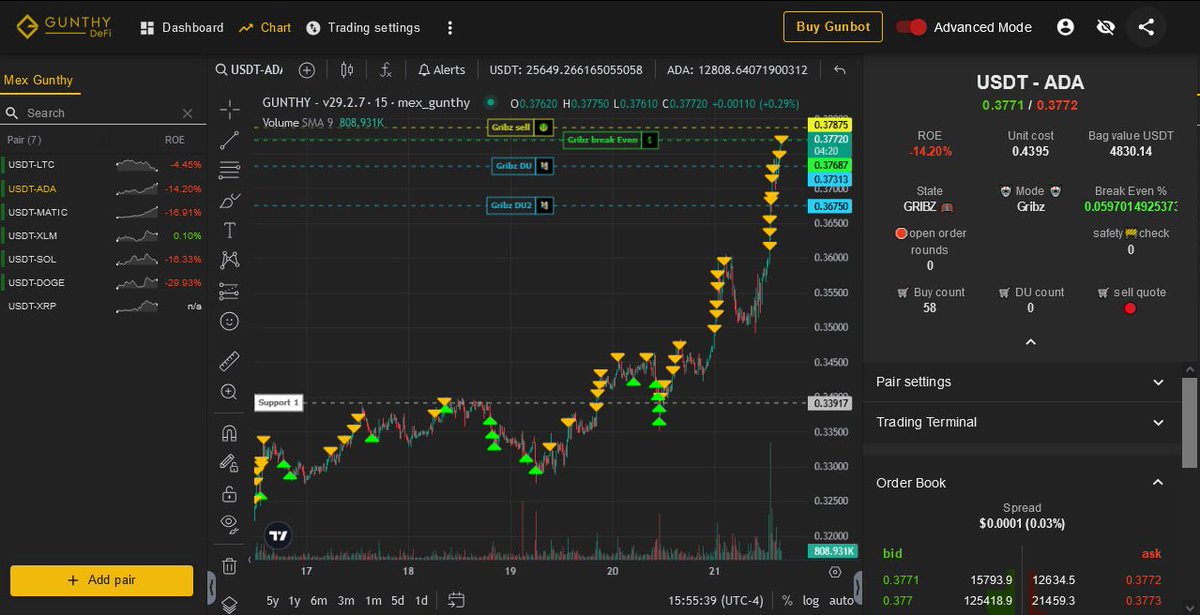This screenshot has height=615, width=1200.
Task: Toggle log scale on chart
Action: pos(811,601)
